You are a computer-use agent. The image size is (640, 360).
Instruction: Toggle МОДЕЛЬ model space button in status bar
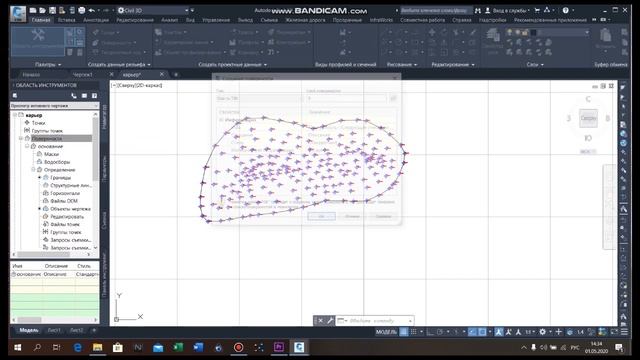pyautogui.click(x=386, y=332)
